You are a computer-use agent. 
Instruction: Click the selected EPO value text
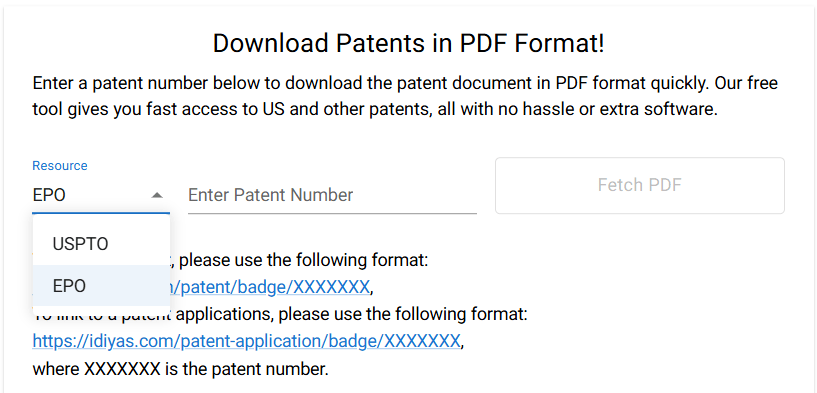(49, 195)
